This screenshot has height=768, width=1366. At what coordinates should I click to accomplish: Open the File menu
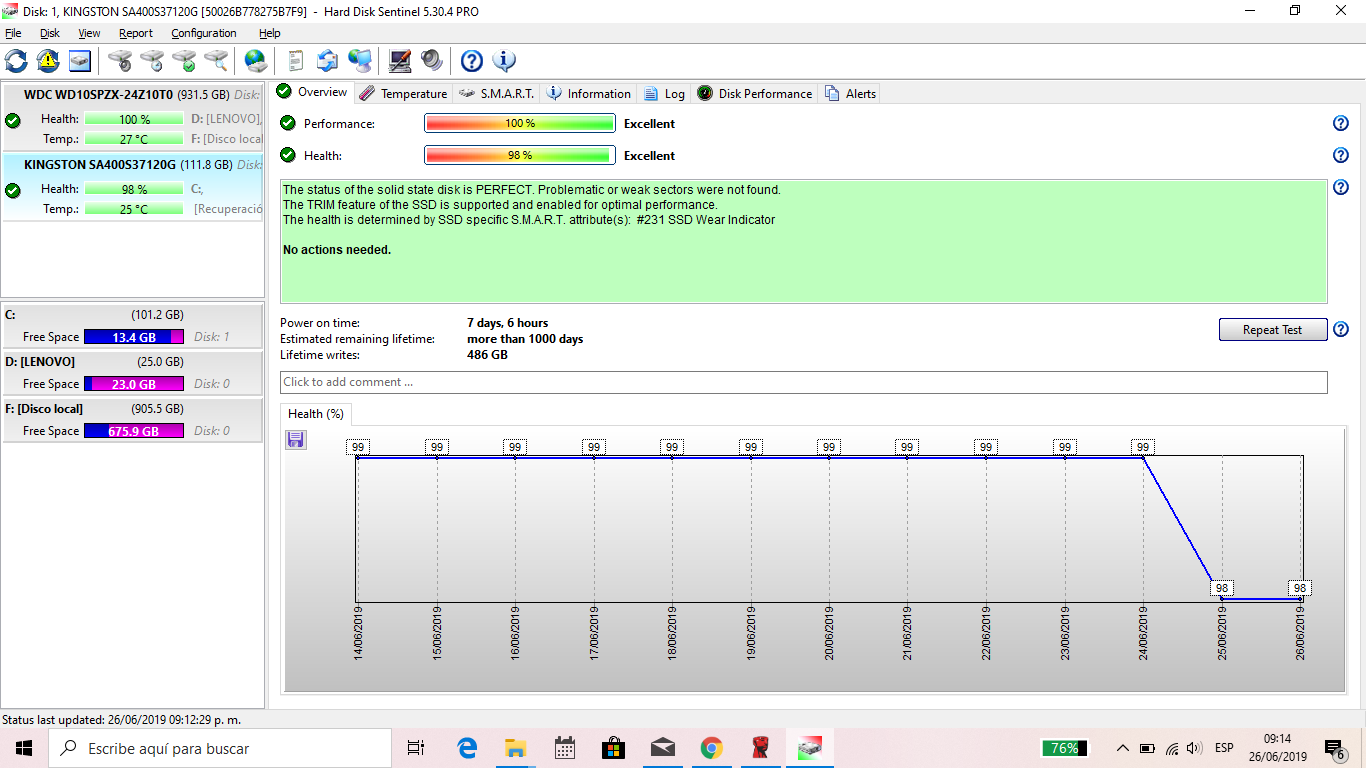(x=13, y=33)
